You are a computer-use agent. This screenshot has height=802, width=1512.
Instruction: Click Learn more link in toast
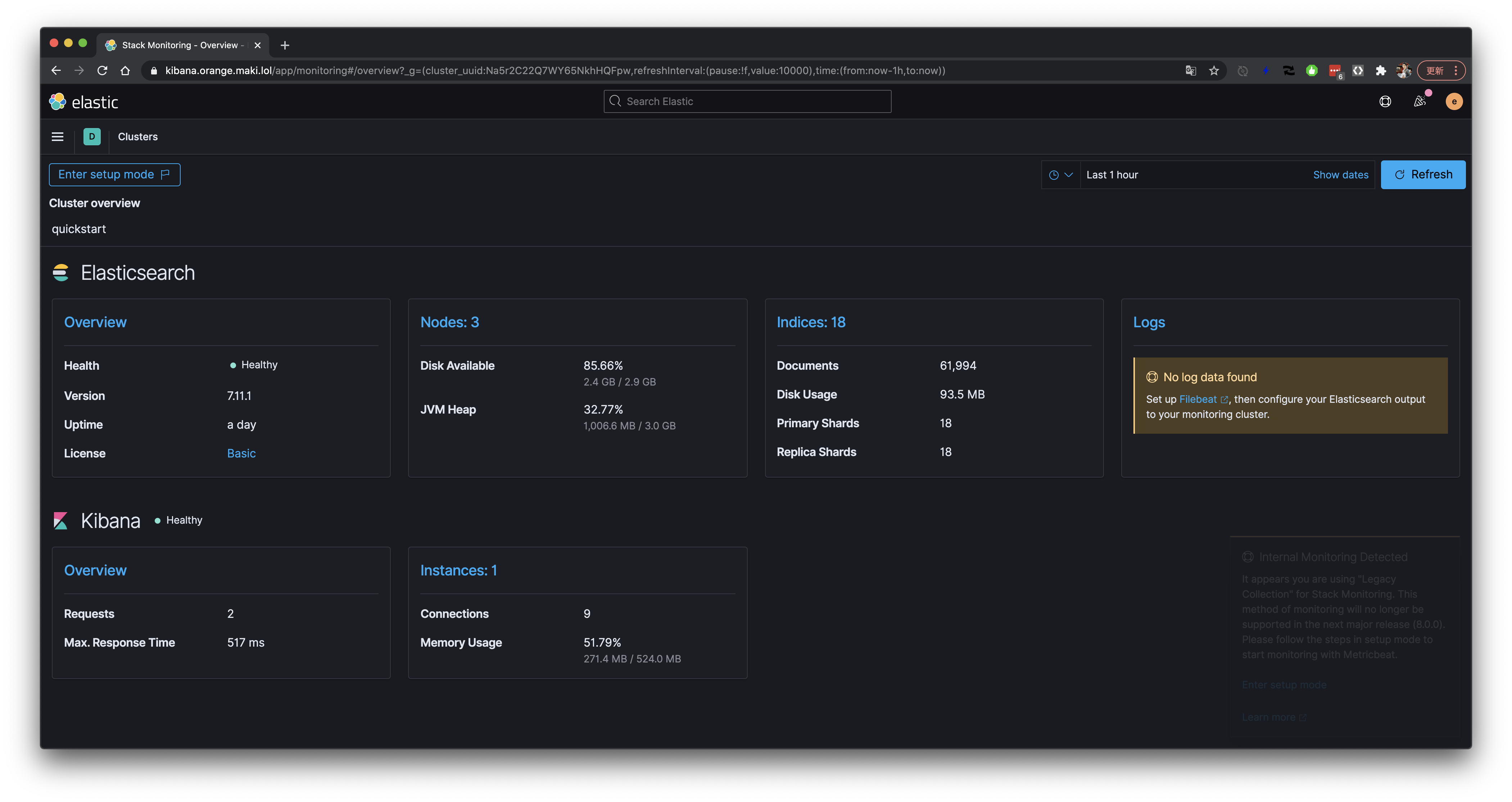pos(1274,717)
